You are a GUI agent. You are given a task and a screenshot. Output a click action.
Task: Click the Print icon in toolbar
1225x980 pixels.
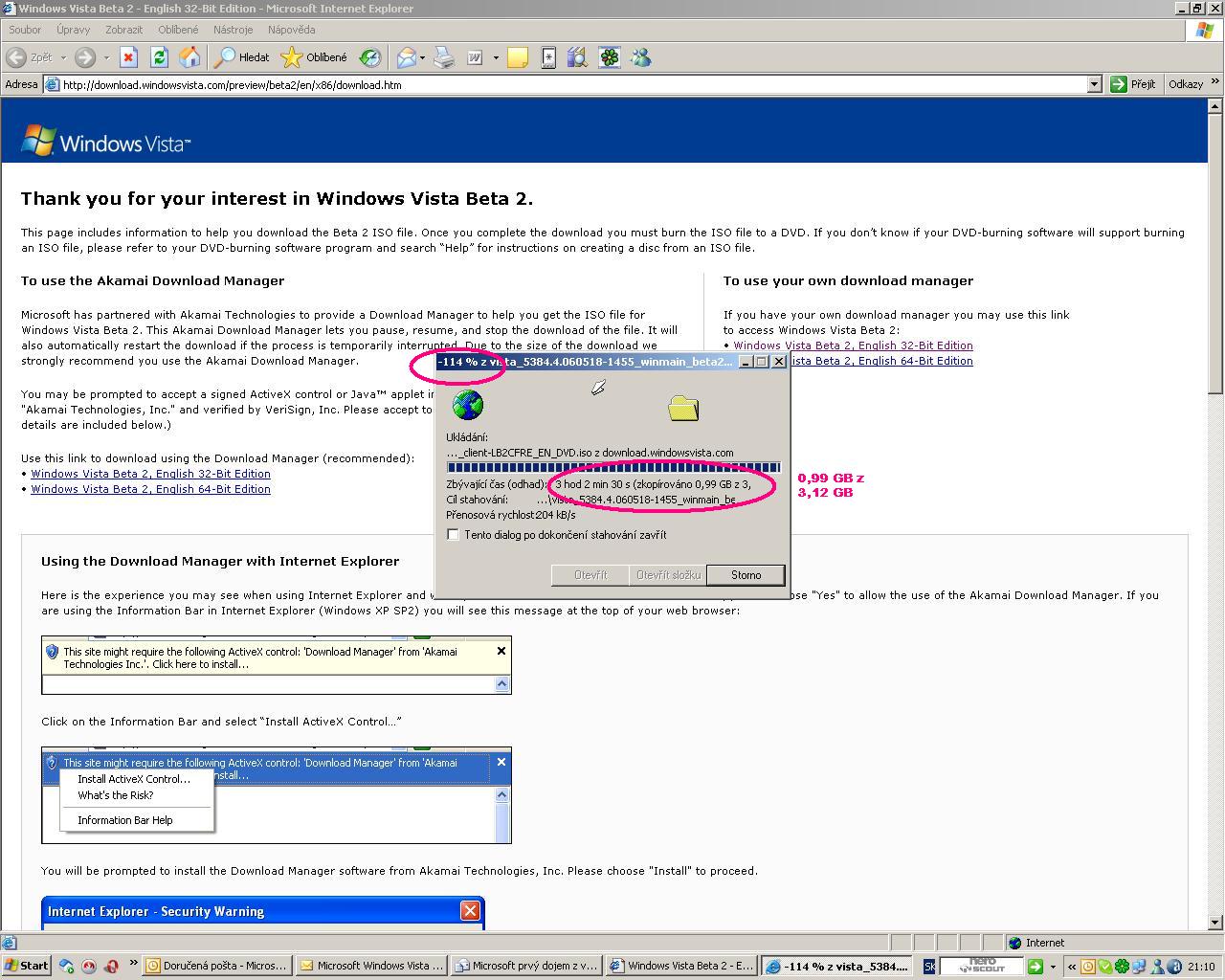(x=443, y=57)
